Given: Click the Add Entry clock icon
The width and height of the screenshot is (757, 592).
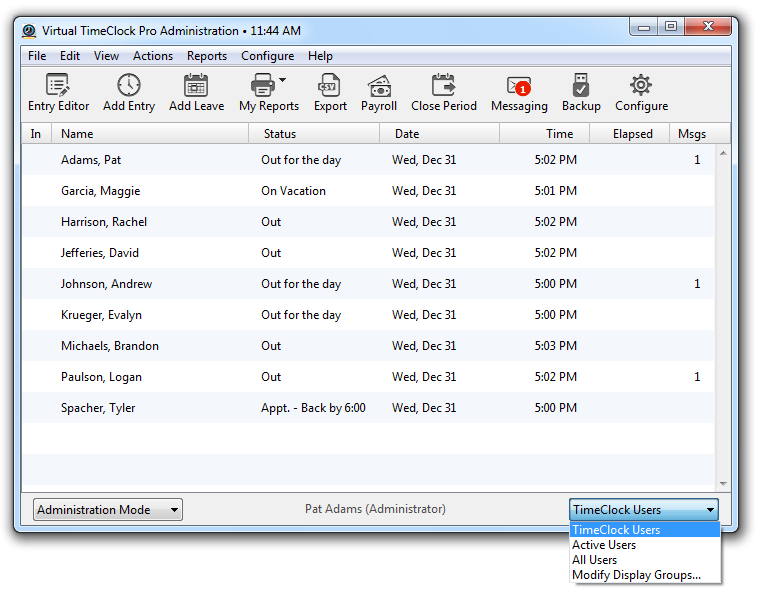Looking at the screenshot, I should [129, 85].
